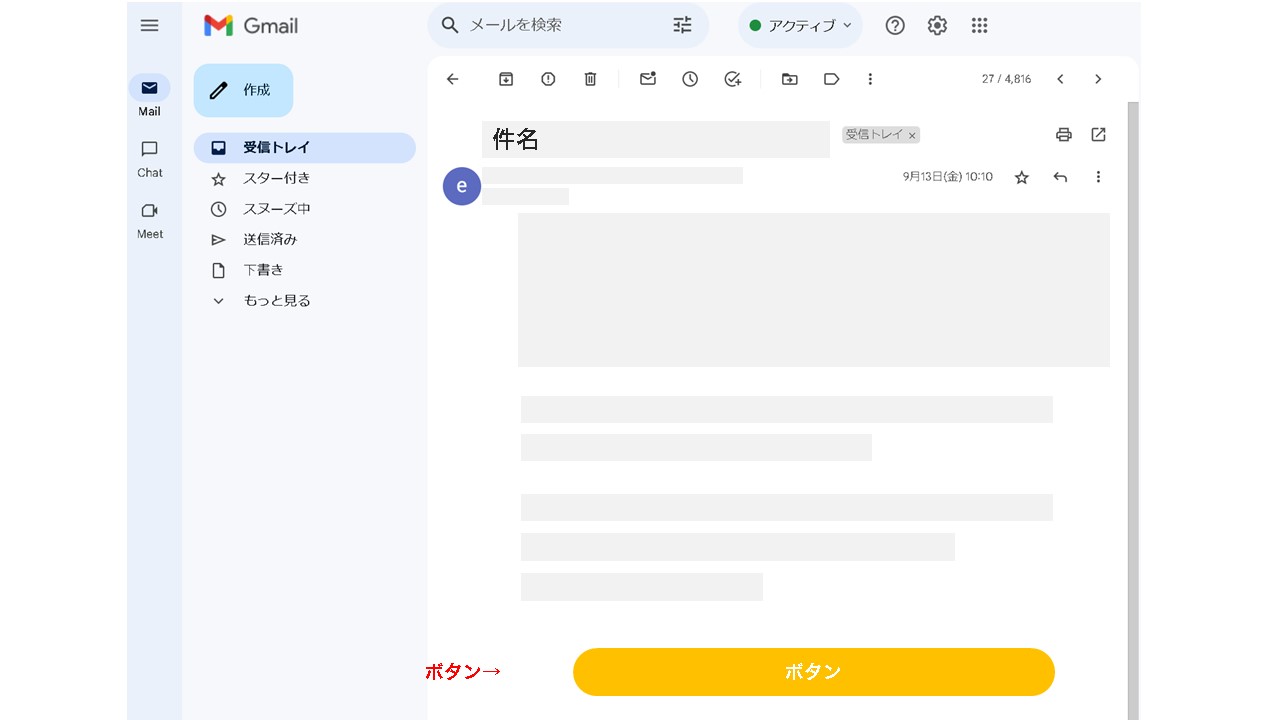Add this email to Tasks
The height and width of the screenshot is (720, 1280).
pyautogui.click(x=732, y=79)
